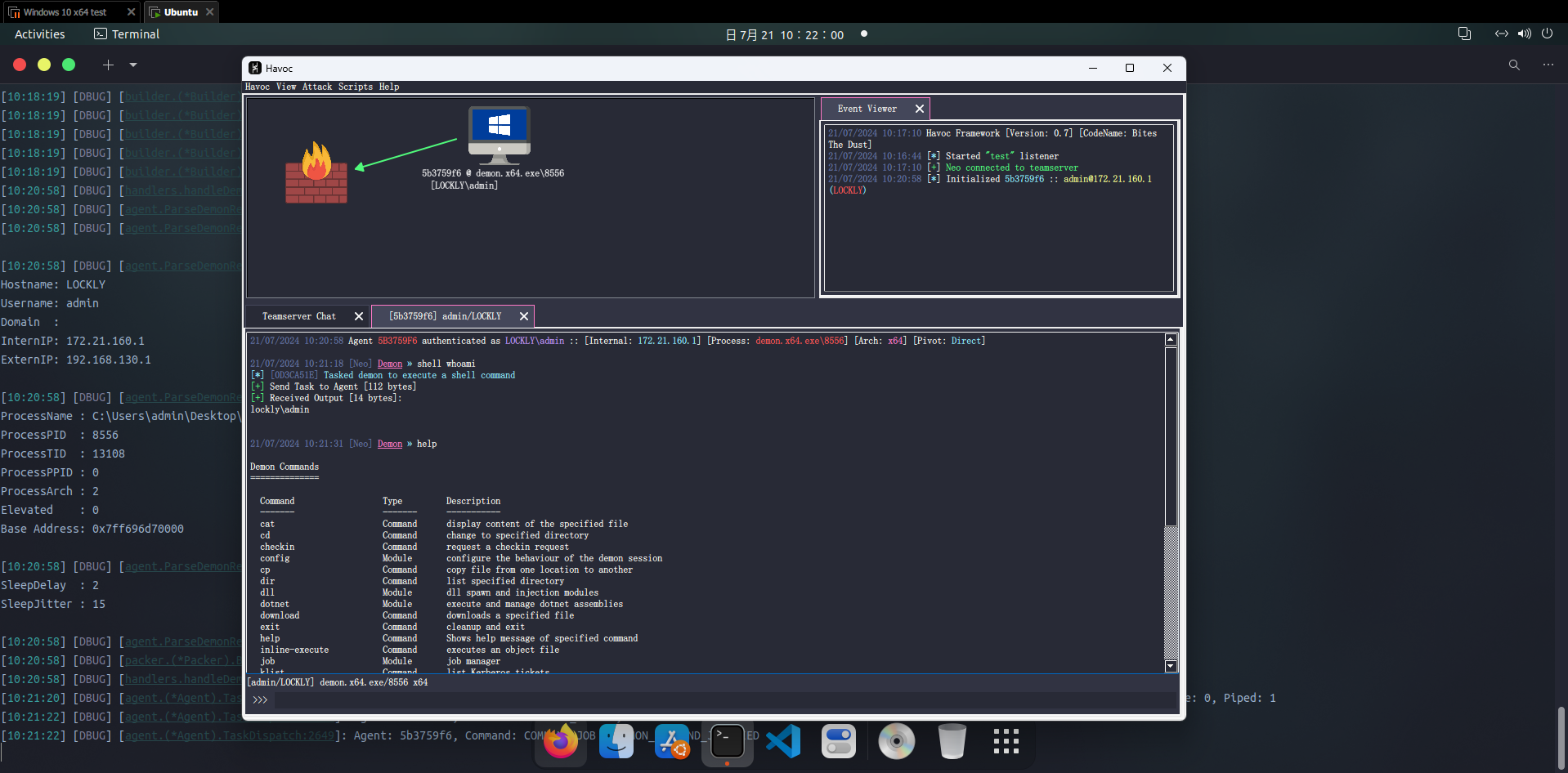
Task: Click the Demon link before help command
Action: click(x=390, y=444)
